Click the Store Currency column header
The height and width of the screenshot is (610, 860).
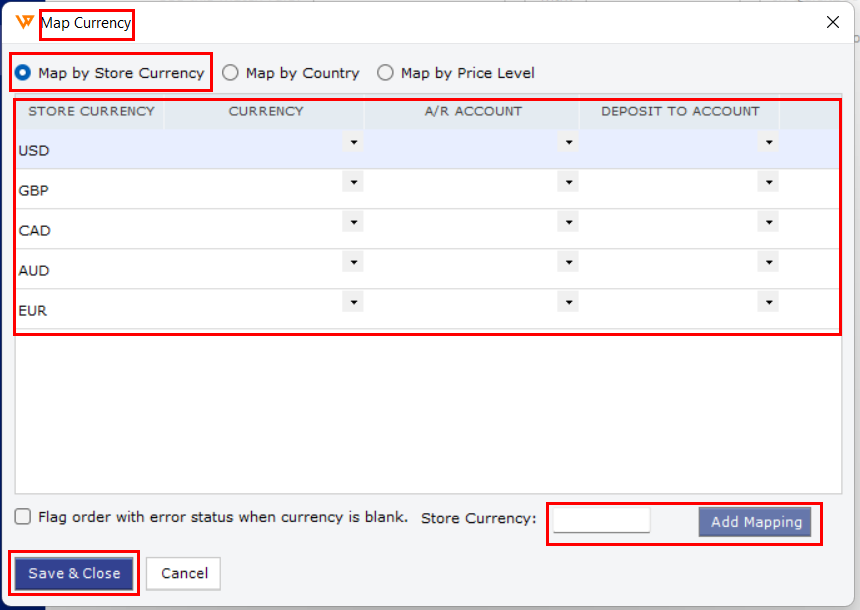click(91, 111)
